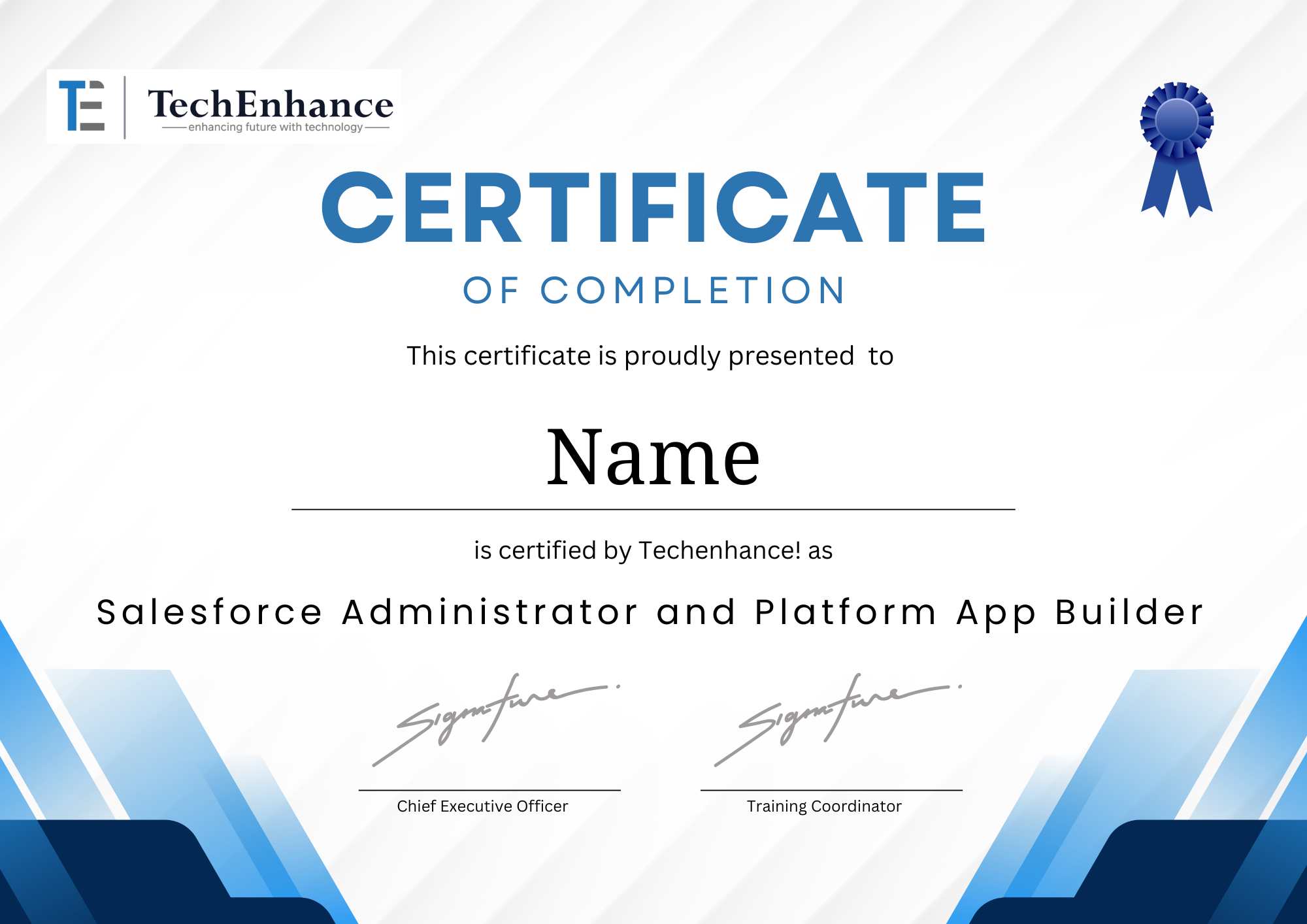Click the 'is certified by Techenhance!' line
The height and width of the screenshot is (924, 1307).
coord(653,550)
